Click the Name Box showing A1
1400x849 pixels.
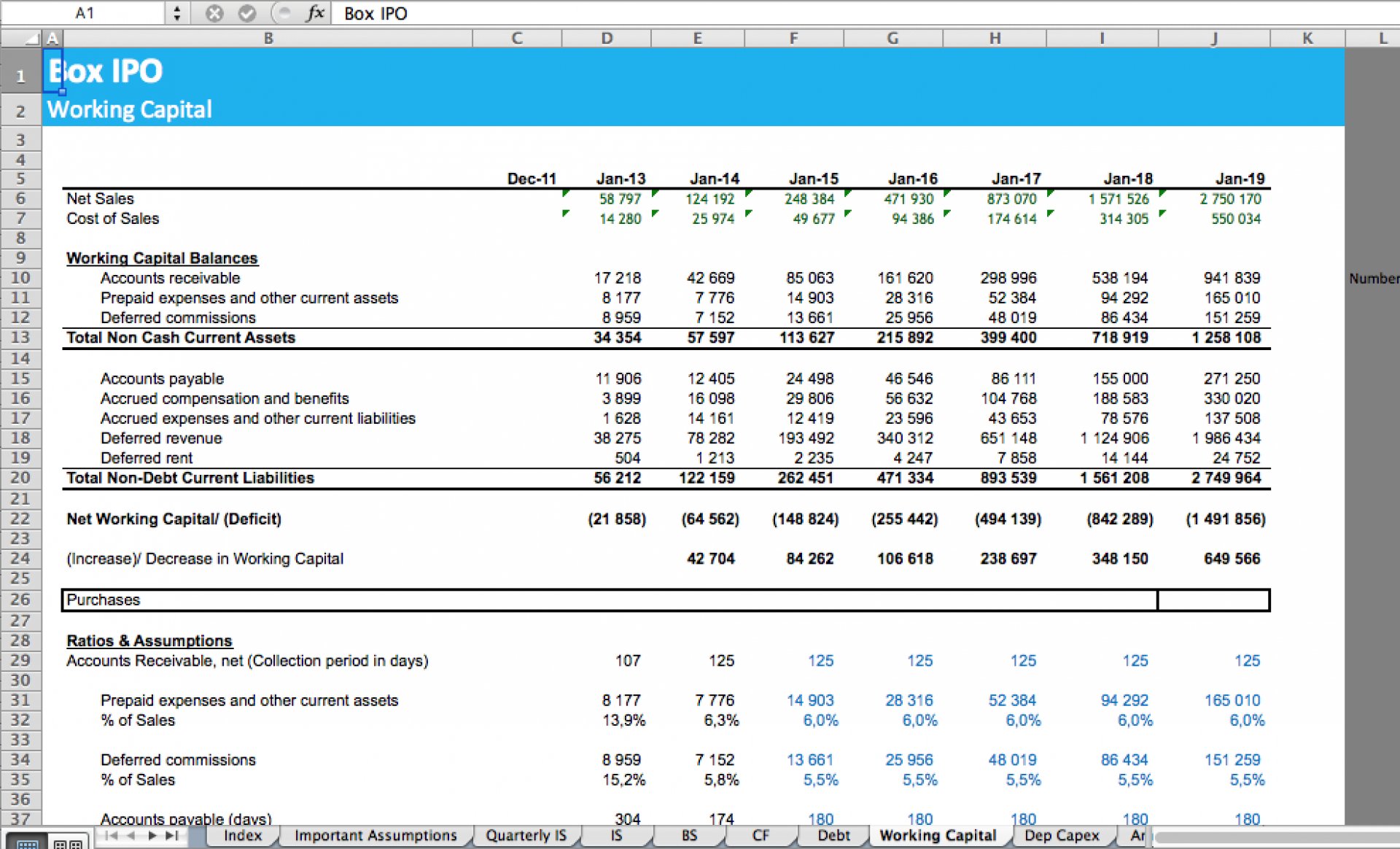point(84,13)
